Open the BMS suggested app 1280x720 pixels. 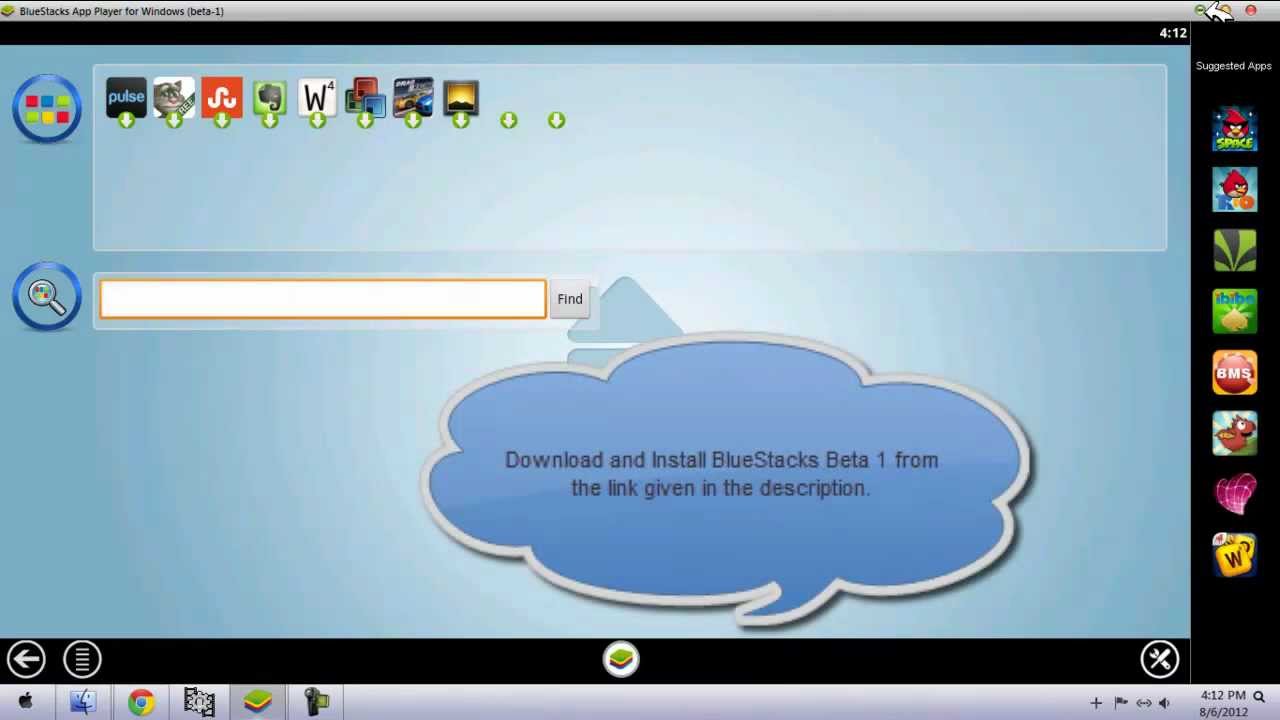(x=1235, y=373)
